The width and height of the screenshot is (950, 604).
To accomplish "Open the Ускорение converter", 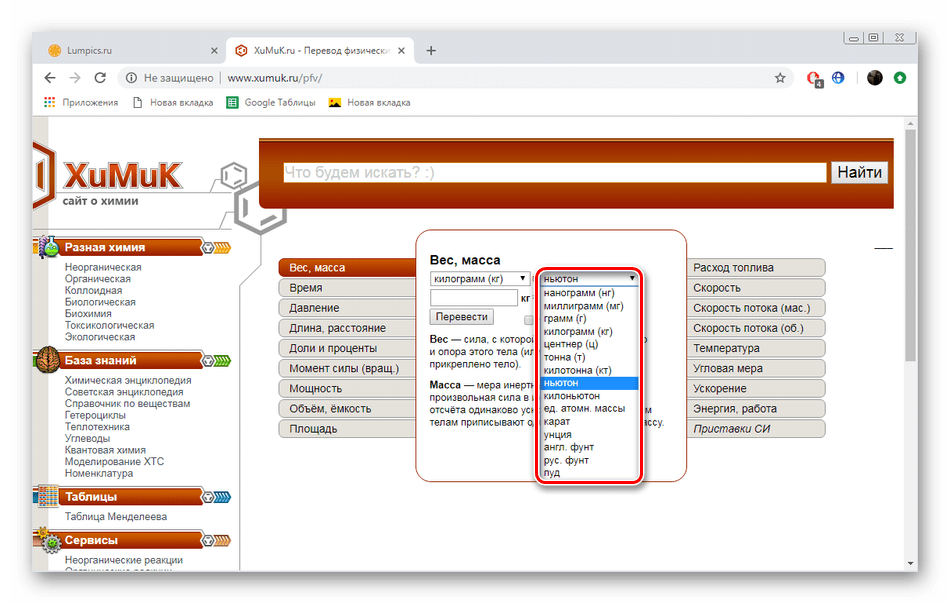I will [x=756, y=388].
